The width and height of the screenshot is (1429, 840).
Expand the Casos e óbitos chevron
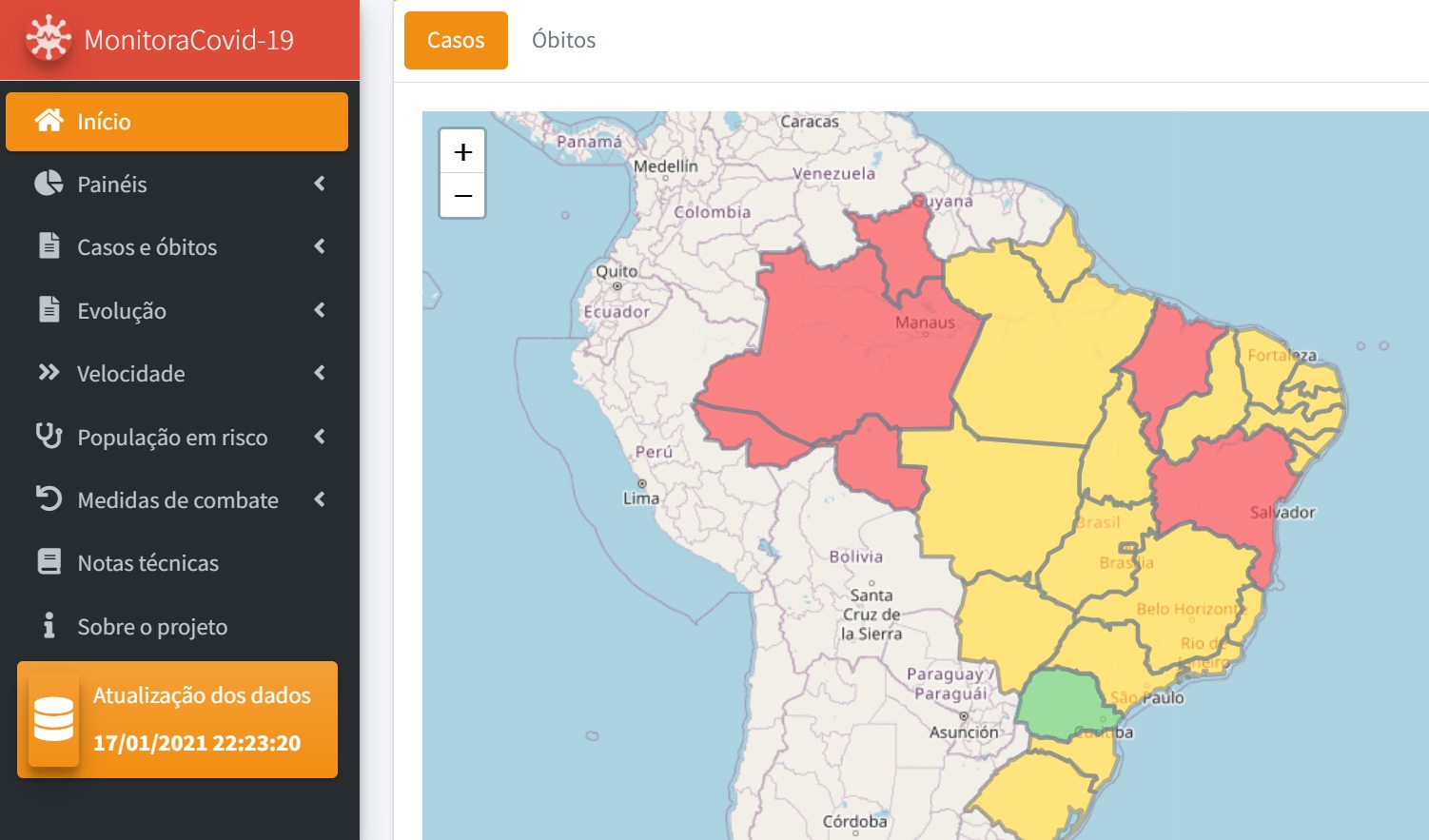pos(320,246)
